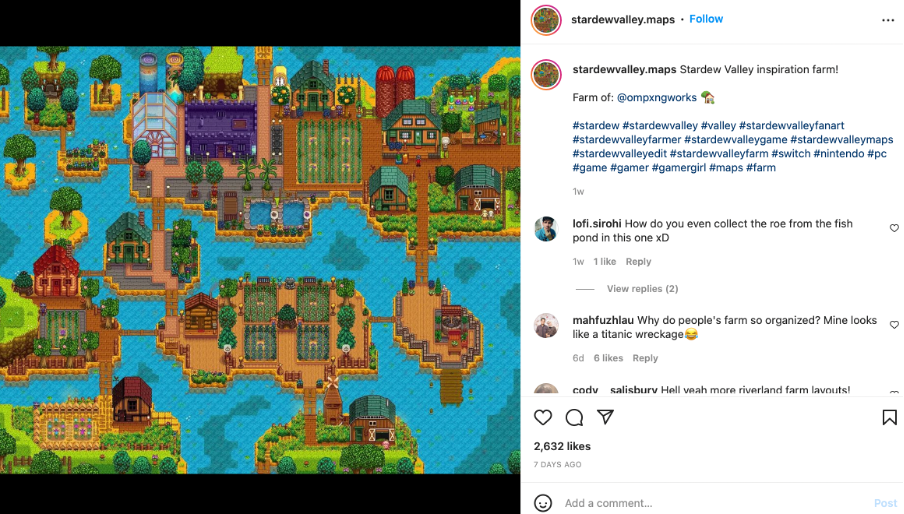The width and height of the screenshot is (904, 514).
Task: Open the three-dot more options menu
Action: click(888, 20)
